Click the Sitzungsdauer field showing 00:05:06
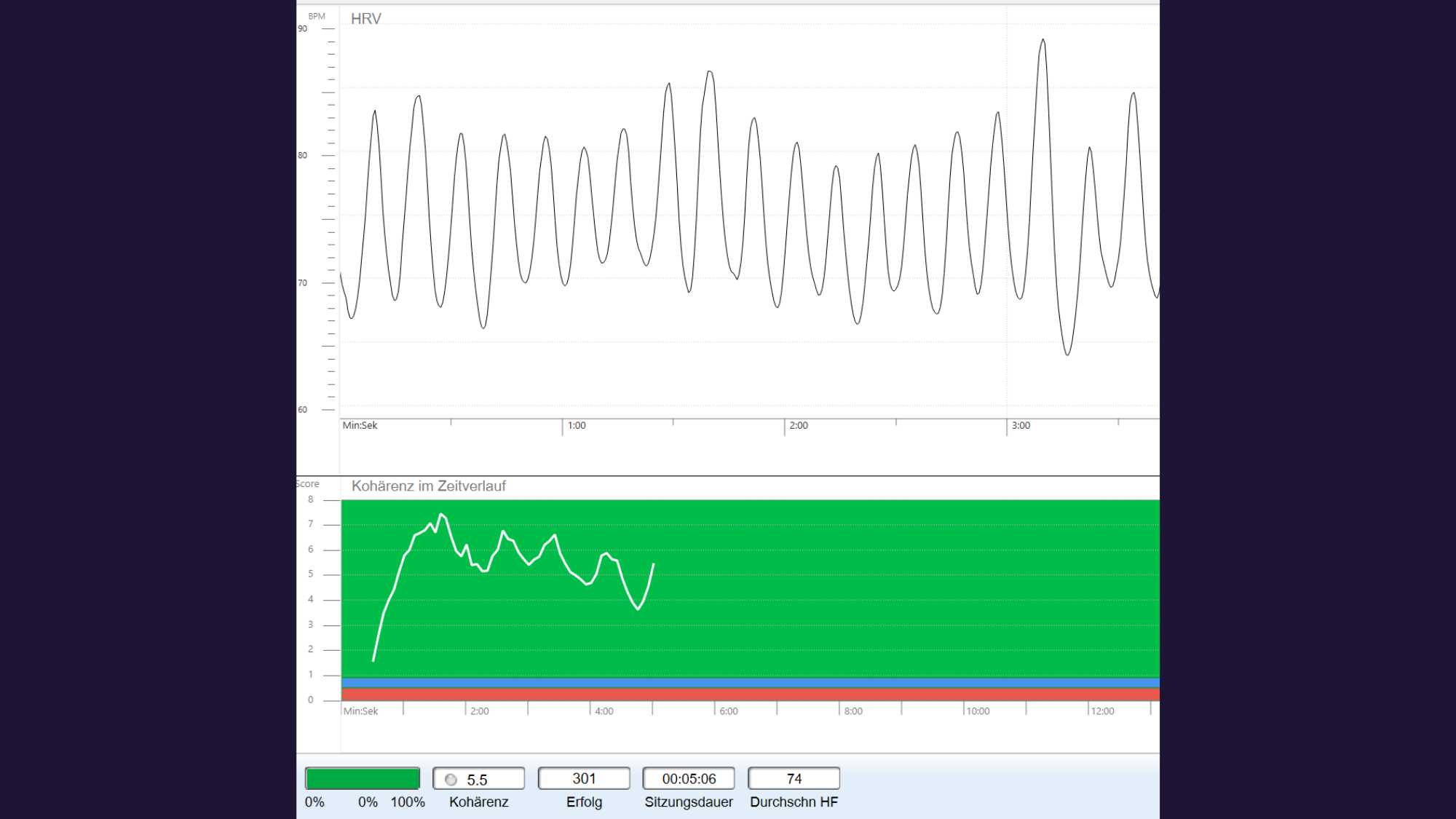 pos(689,778)
